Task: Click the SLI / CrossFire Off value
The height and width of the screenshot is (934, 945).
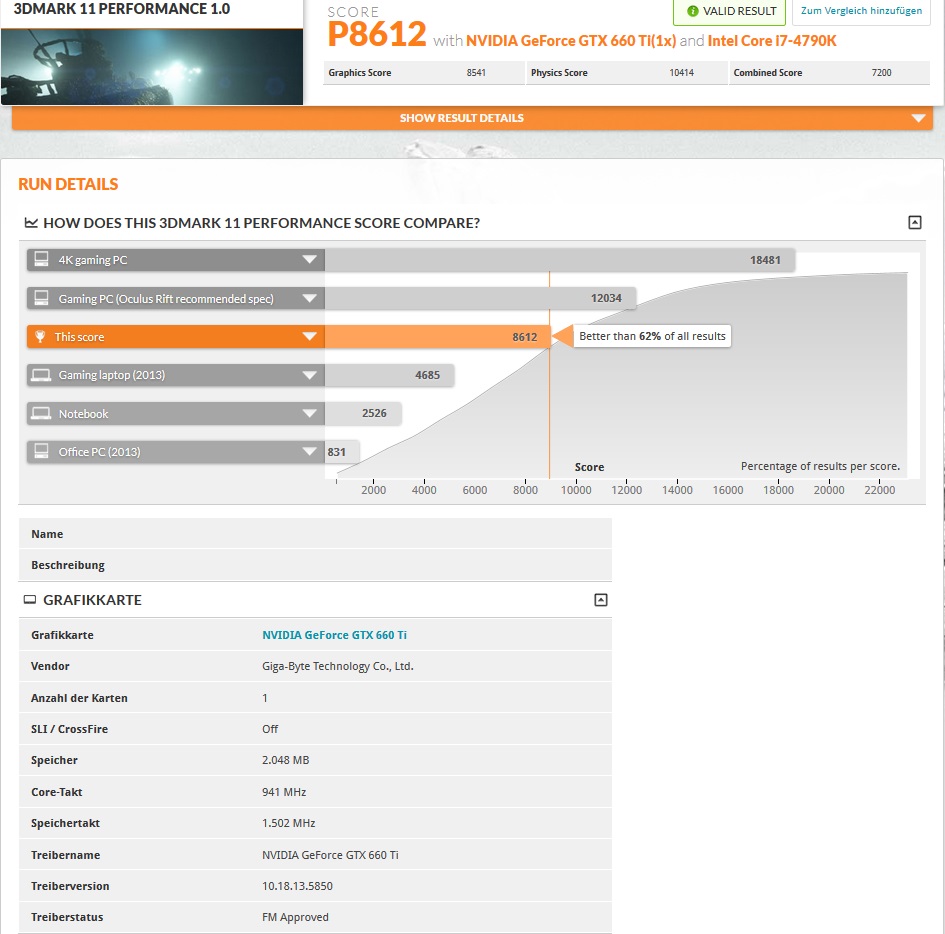Action: coord(270,729)
